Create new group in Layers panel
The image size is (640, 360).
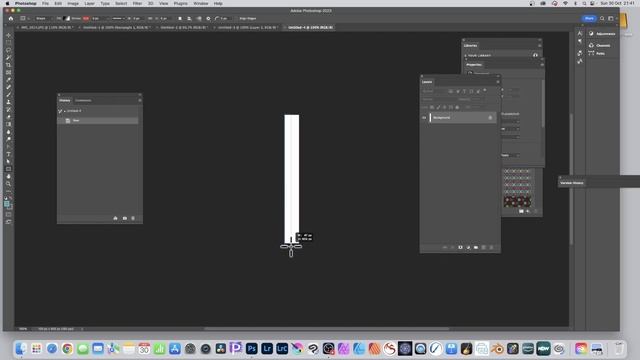[476, 247]
